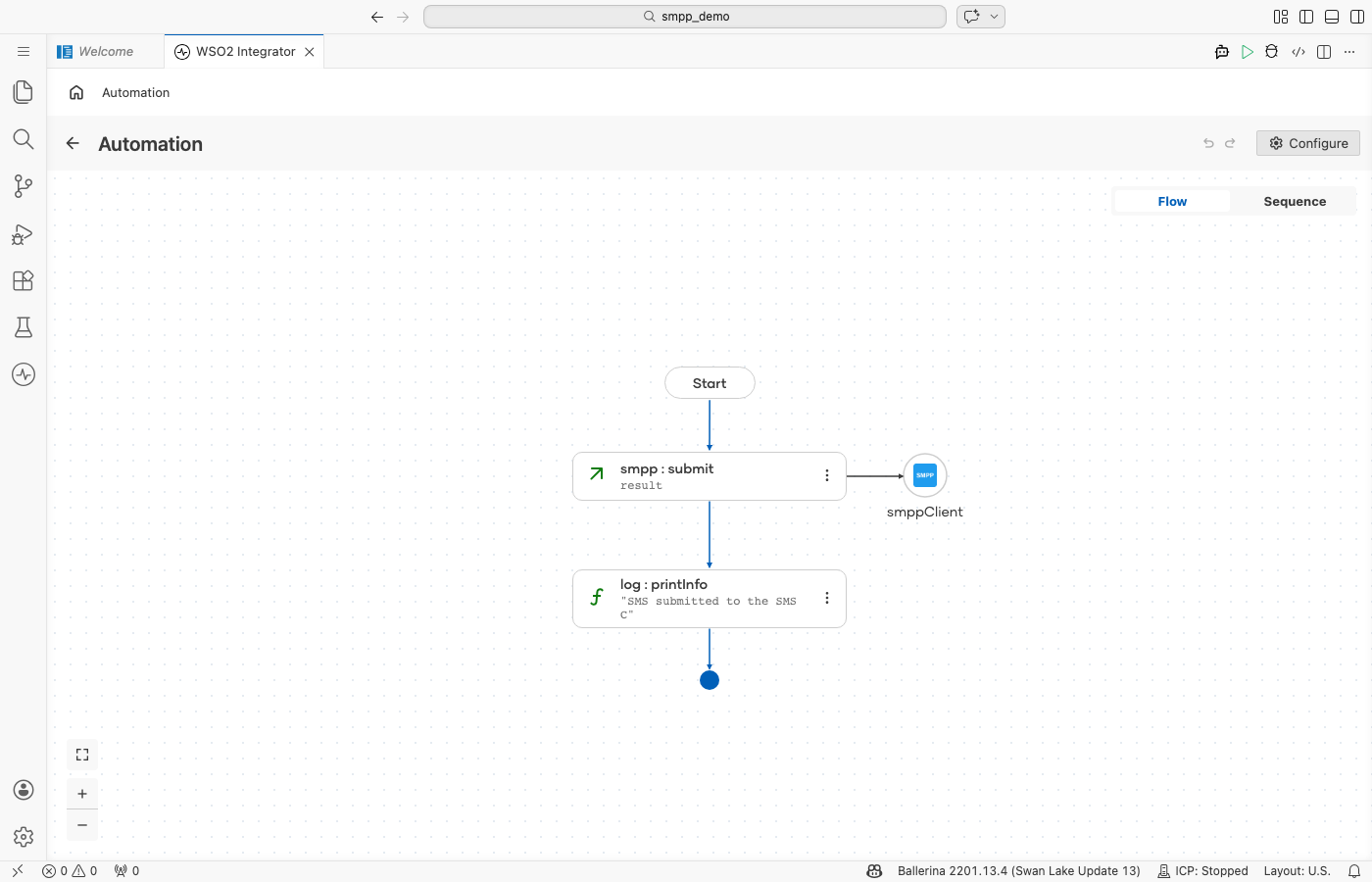Go to the home icon in the breadcrumb
Viewport: 1372px width, 882px height.
[x=76, y=92]
